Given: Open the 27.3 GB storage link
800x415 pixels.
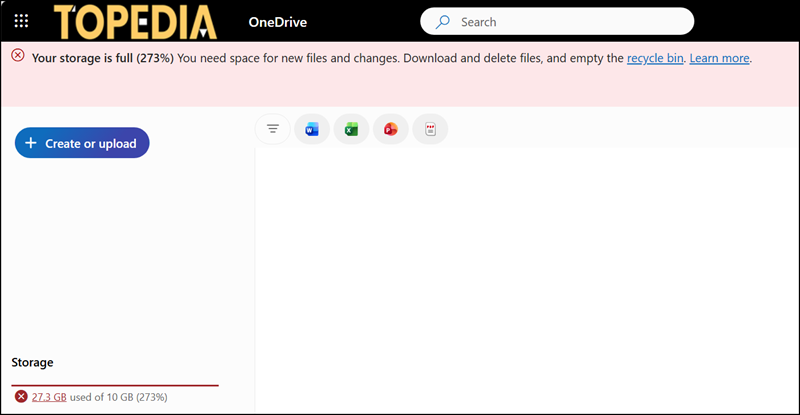Looking at the screenshot, I should (49, 397).
